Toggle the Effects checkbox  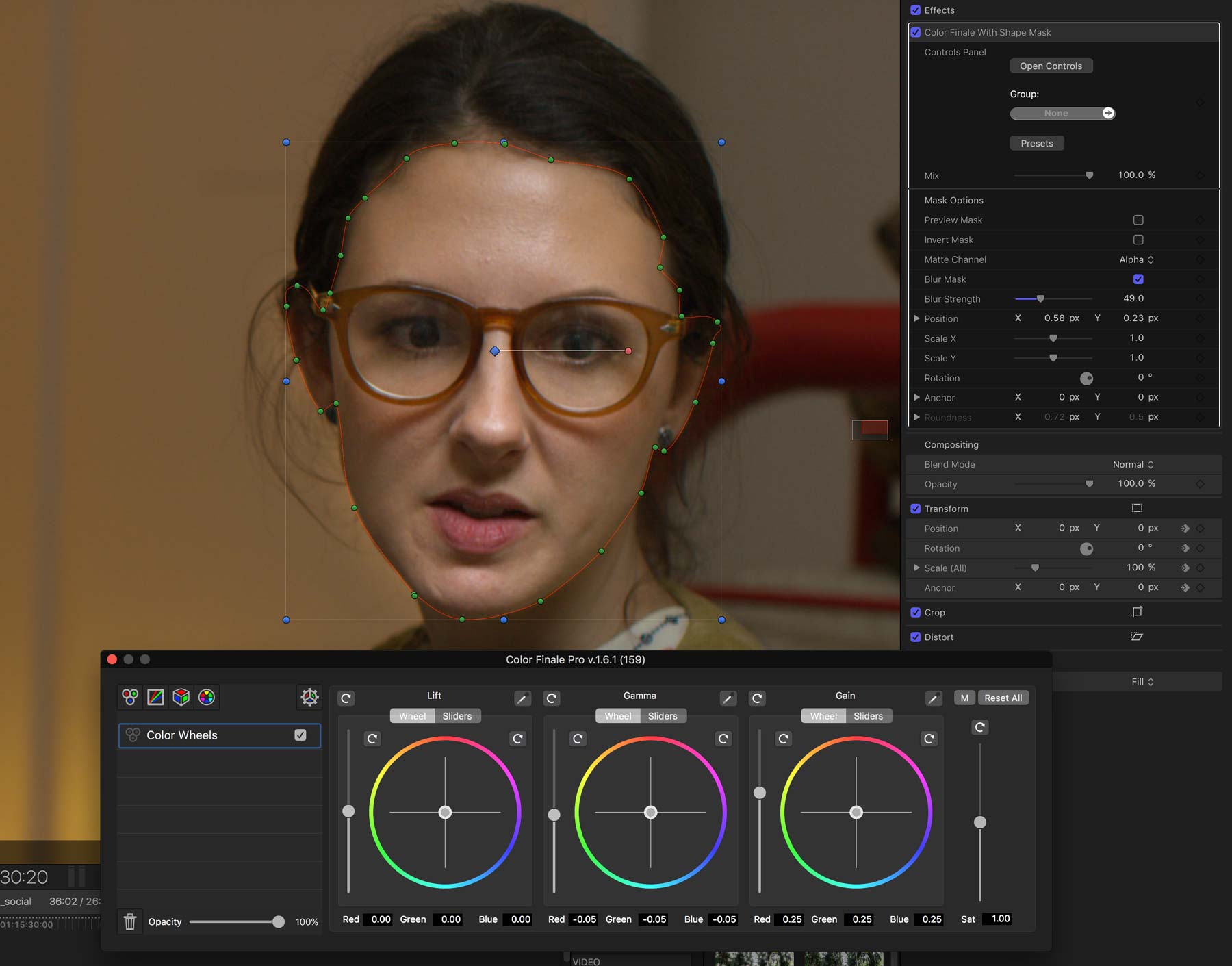tap(915, 10)
